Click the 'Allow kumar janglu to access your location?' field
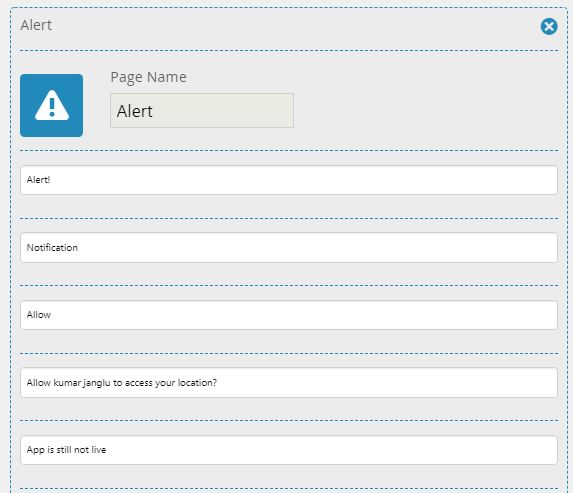This screenshot has width=573, height=493. point(289,383)
